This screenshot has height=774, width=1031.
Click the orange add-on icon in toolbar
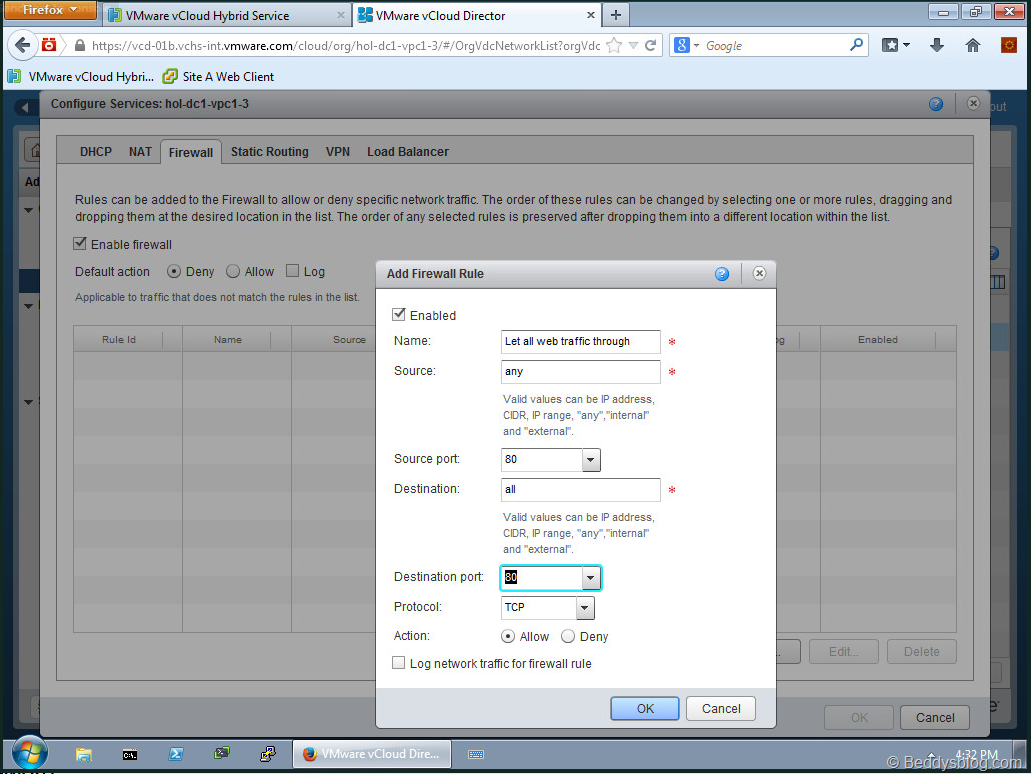pos(1009,45)
